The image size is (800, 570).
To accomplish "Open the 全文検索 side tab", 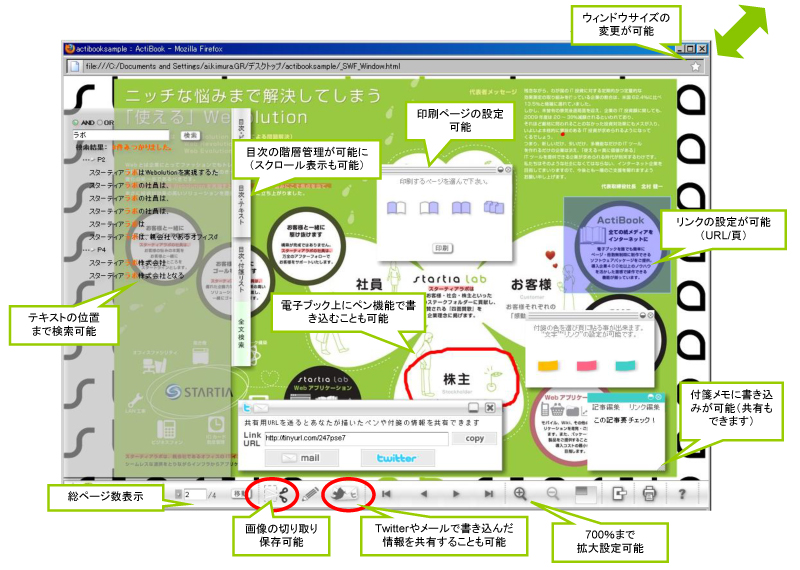I will [241, 333].
